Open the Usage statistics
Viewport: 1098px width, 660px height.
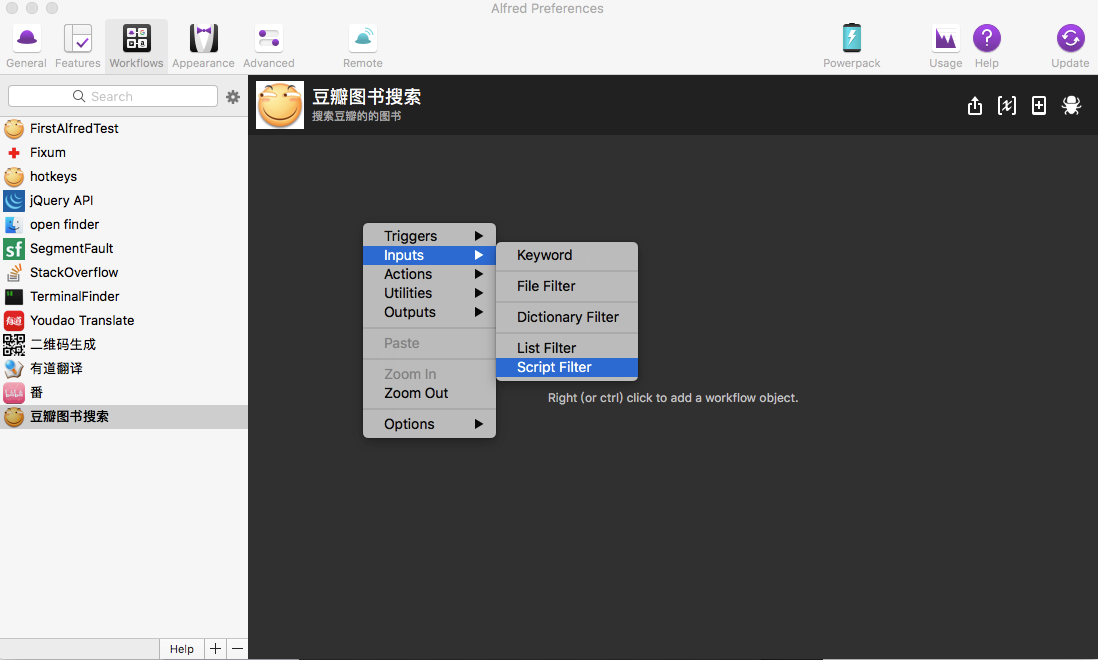[945, 46]
